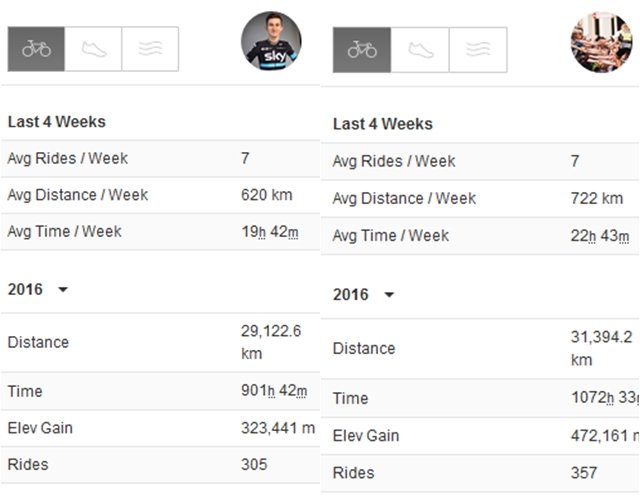Viewport: 640px width, 500px height.
Task: Click the left Last 4 Weeks heading
Action: (x=57, y=122)
